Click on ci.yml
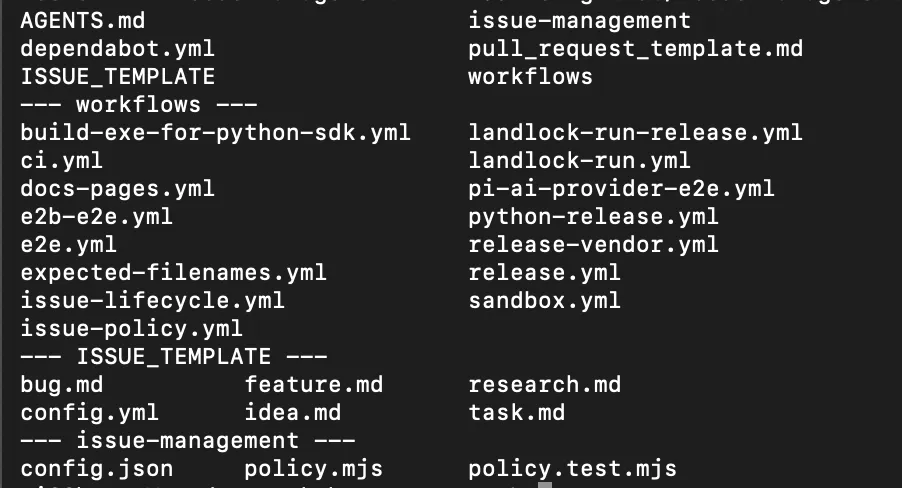The height and width of the screenshot is (488, 902). (62, 161)
